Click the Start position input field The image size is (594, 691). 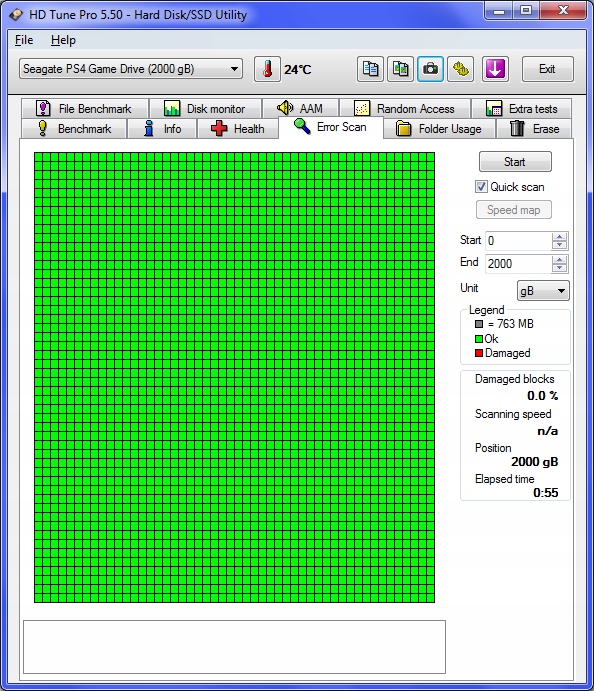518,241
